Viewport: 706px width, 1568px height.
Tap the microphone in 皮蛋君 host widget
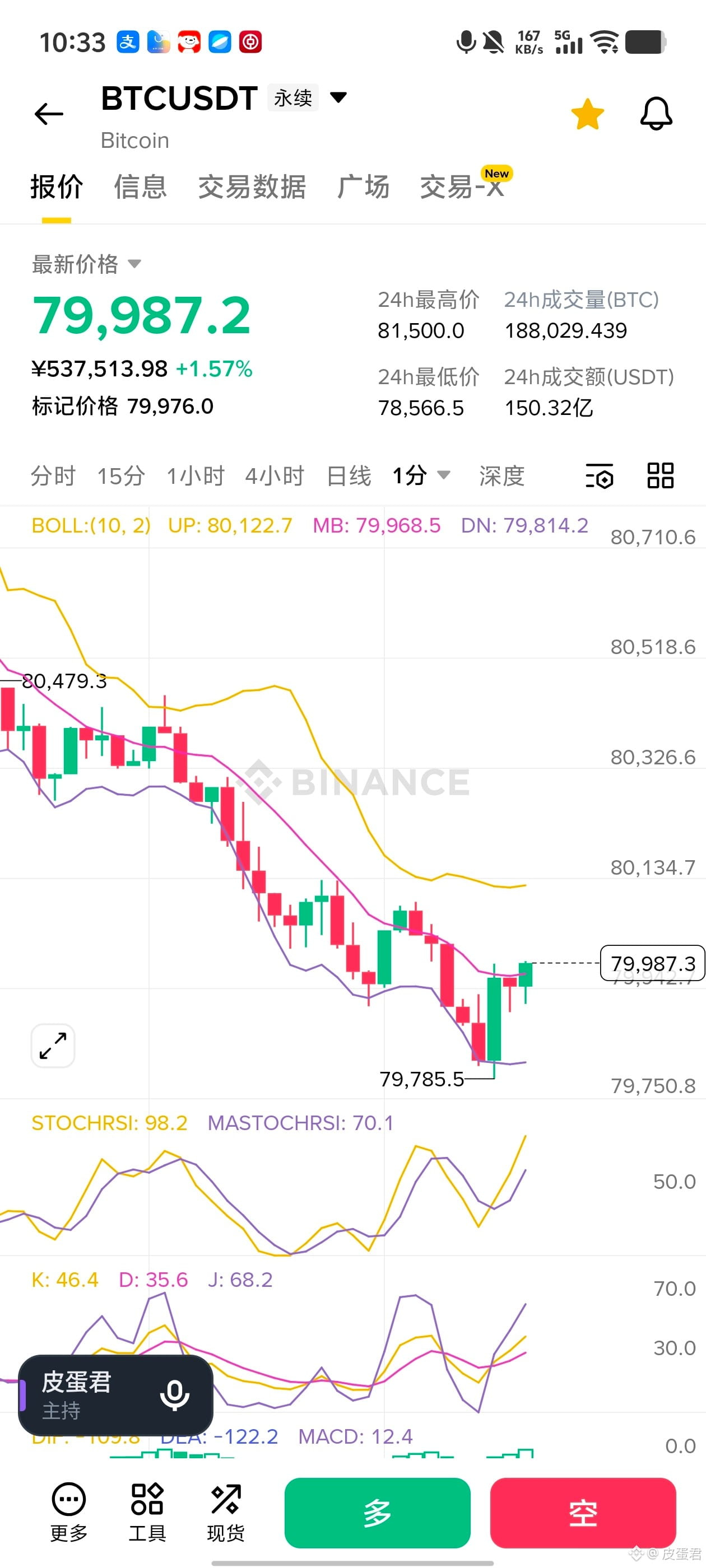click(174, 1394)
